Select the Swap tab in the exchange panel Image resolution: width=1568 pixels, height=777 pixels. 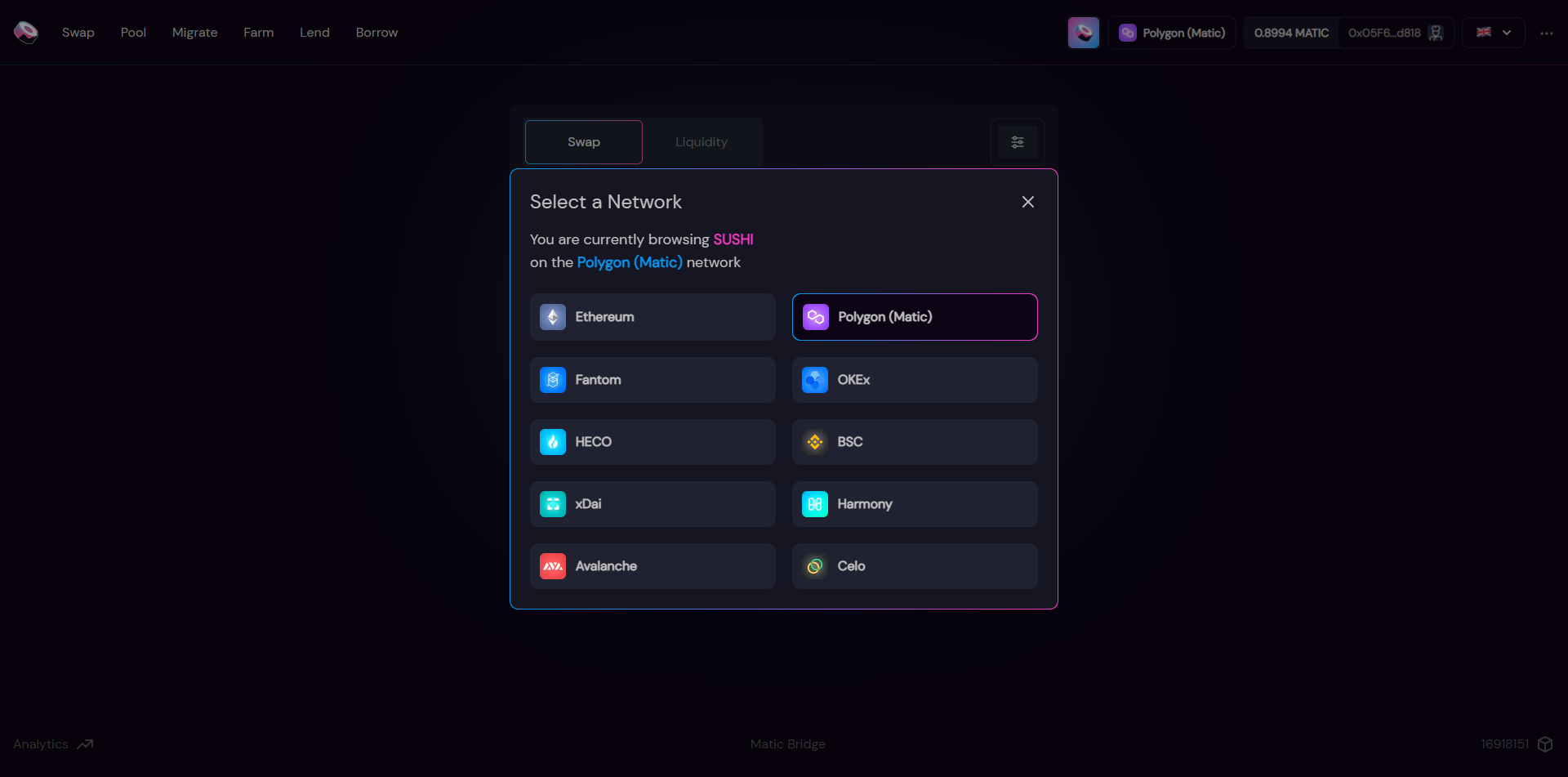pos(583,142)
